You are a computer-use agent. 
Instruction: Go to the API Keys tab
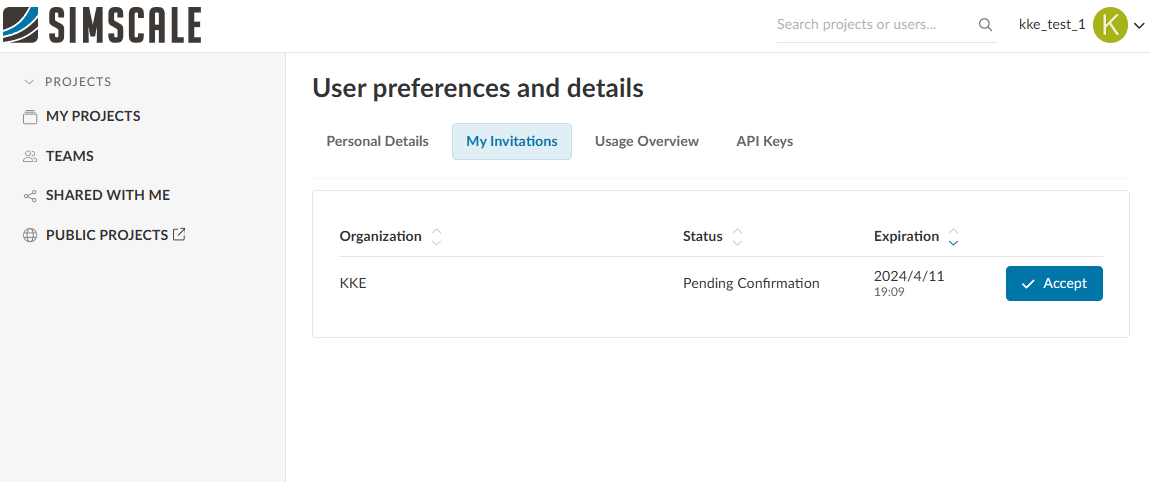[764, 142]
